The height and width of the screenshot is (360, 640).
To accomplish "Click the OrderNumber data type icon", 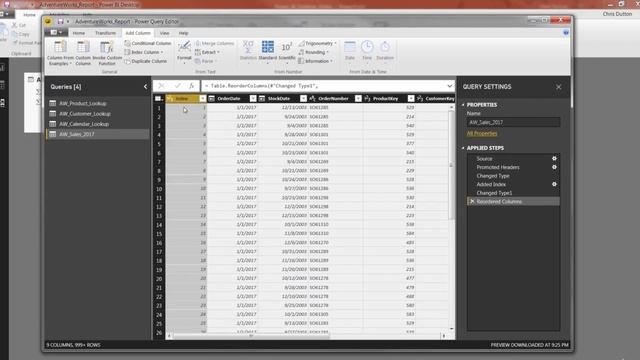I will [x=312, y=98].
